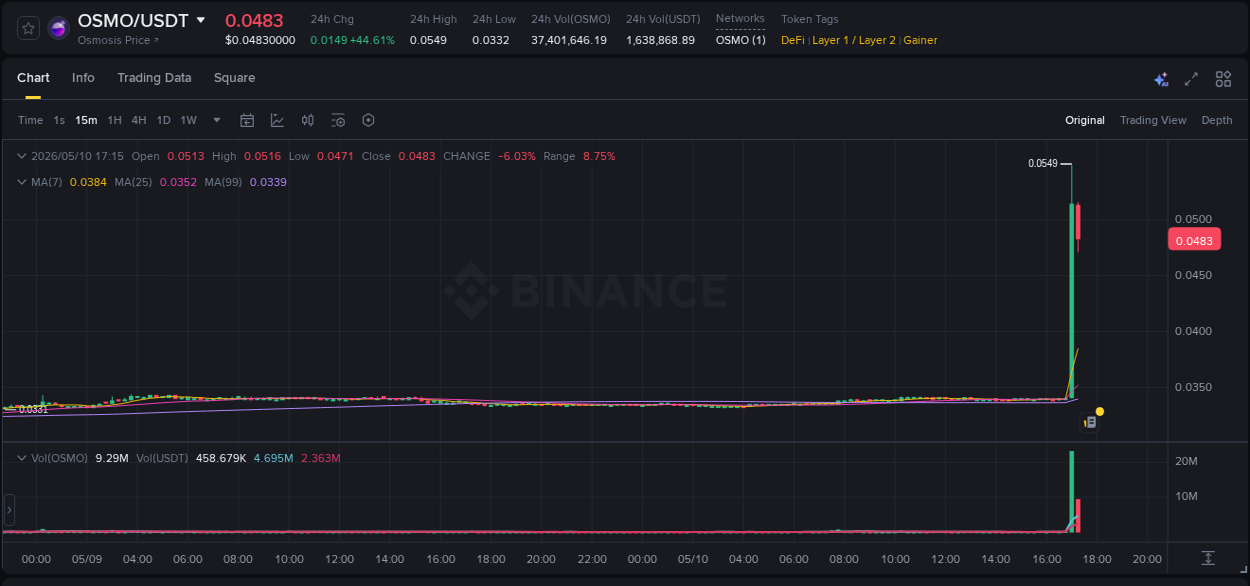Open the news note icon below chart
Screen dimensions: 1250x586
[1090, 423]
